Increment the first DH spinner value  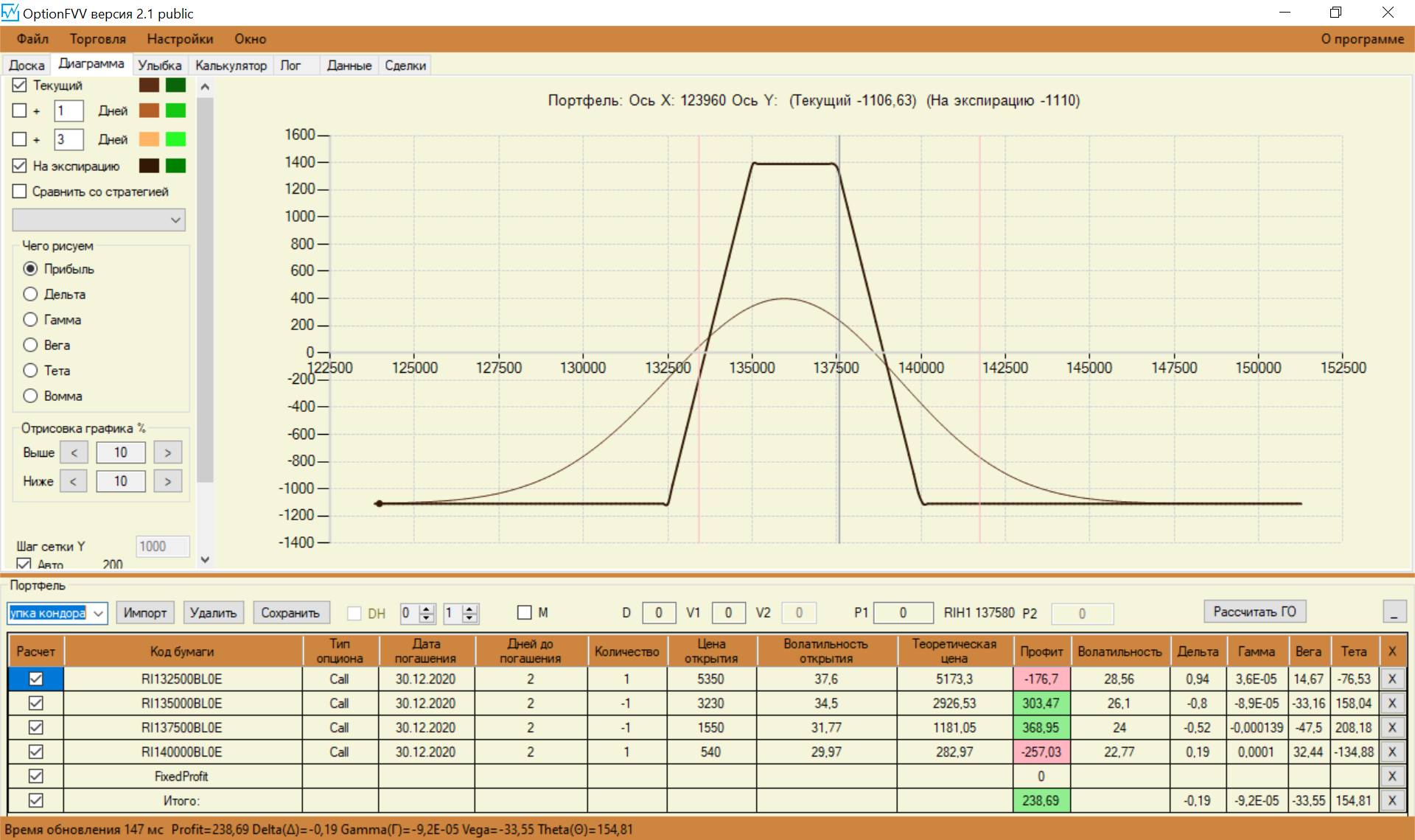click(427, 609)
